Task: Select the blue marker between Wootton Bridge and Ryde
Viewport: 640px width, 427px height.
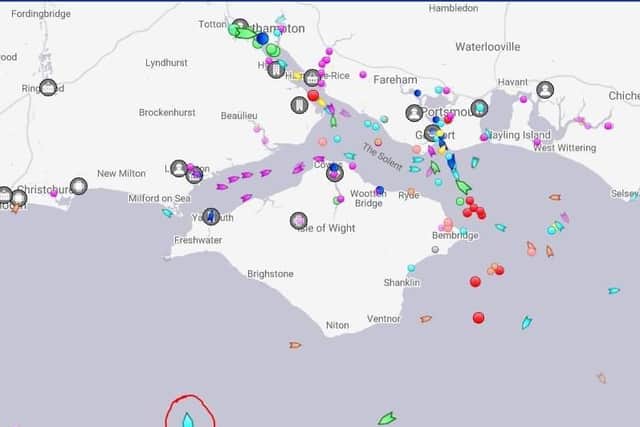Action: click(380, 190)
